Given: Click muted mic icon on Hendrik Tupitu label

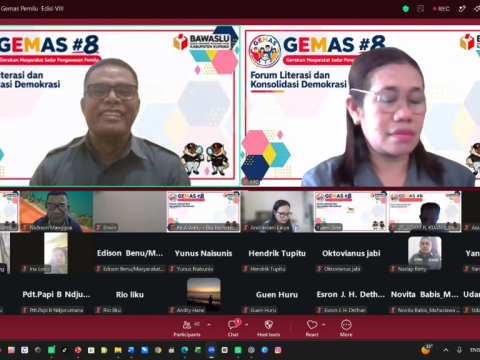Looking at the screenshot, I should (246, 269).
